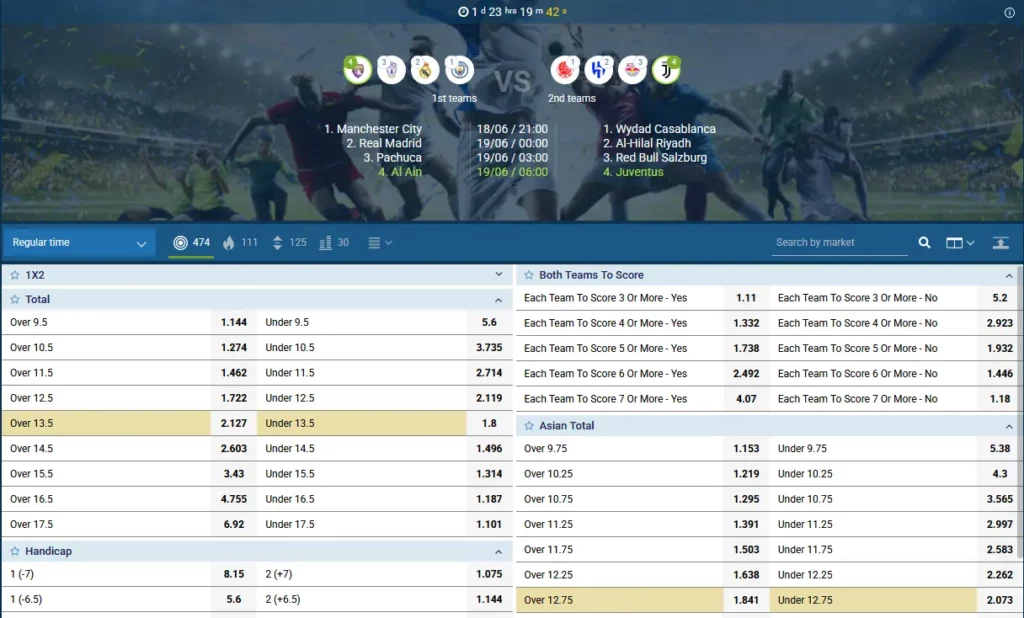1024x618 pixels.
Task: Select the all markets tab 474
Action: click(191, 242)
